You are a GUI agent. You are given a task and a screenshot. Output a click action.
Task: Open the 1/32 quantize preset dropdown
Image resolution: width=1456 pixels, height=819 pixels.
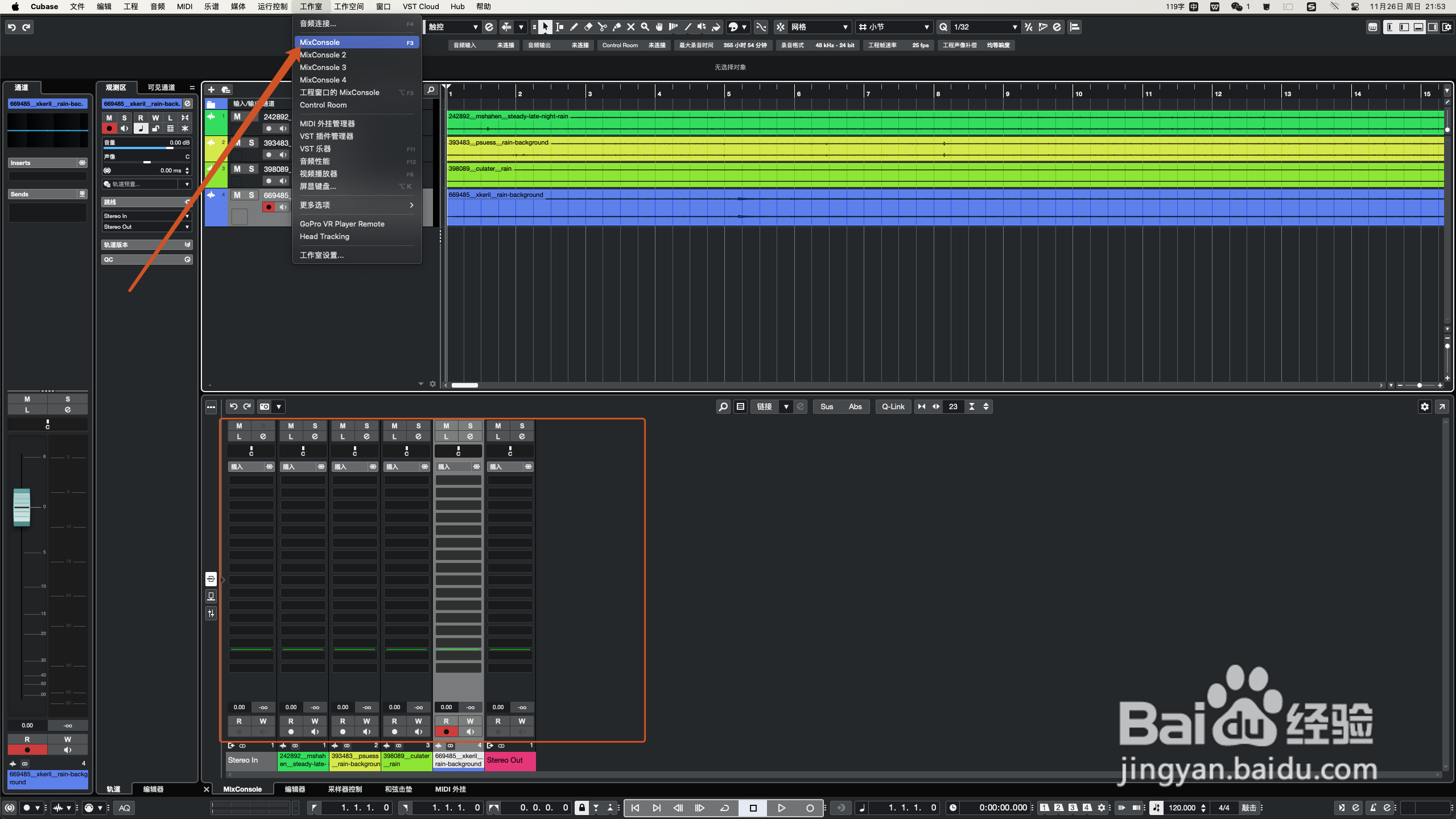tap(985, 27)
